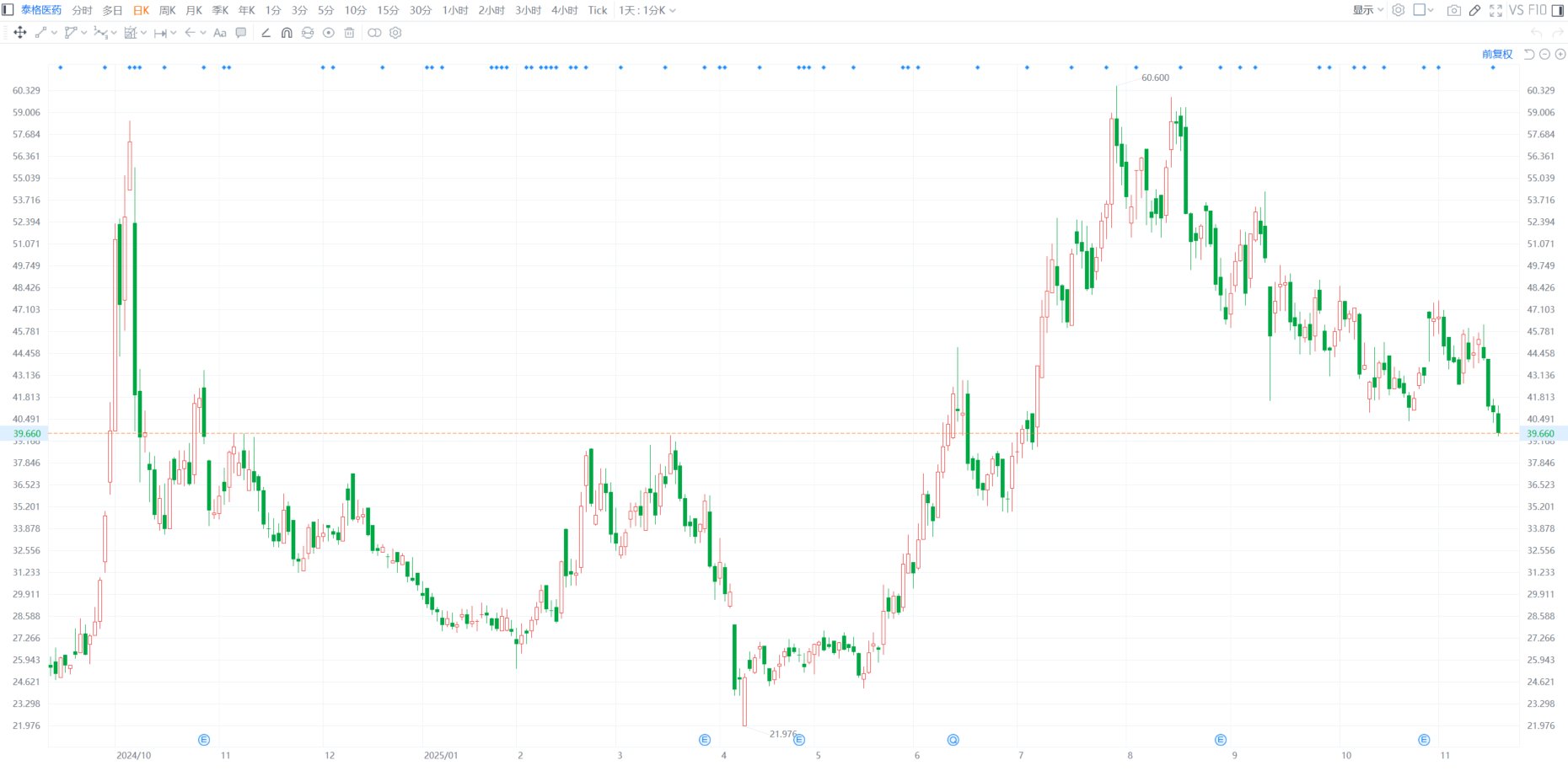Activate the Aa text annotation tool
Image resolution: width=1568 pixels, height=771 pixels.
coord(220,33)
